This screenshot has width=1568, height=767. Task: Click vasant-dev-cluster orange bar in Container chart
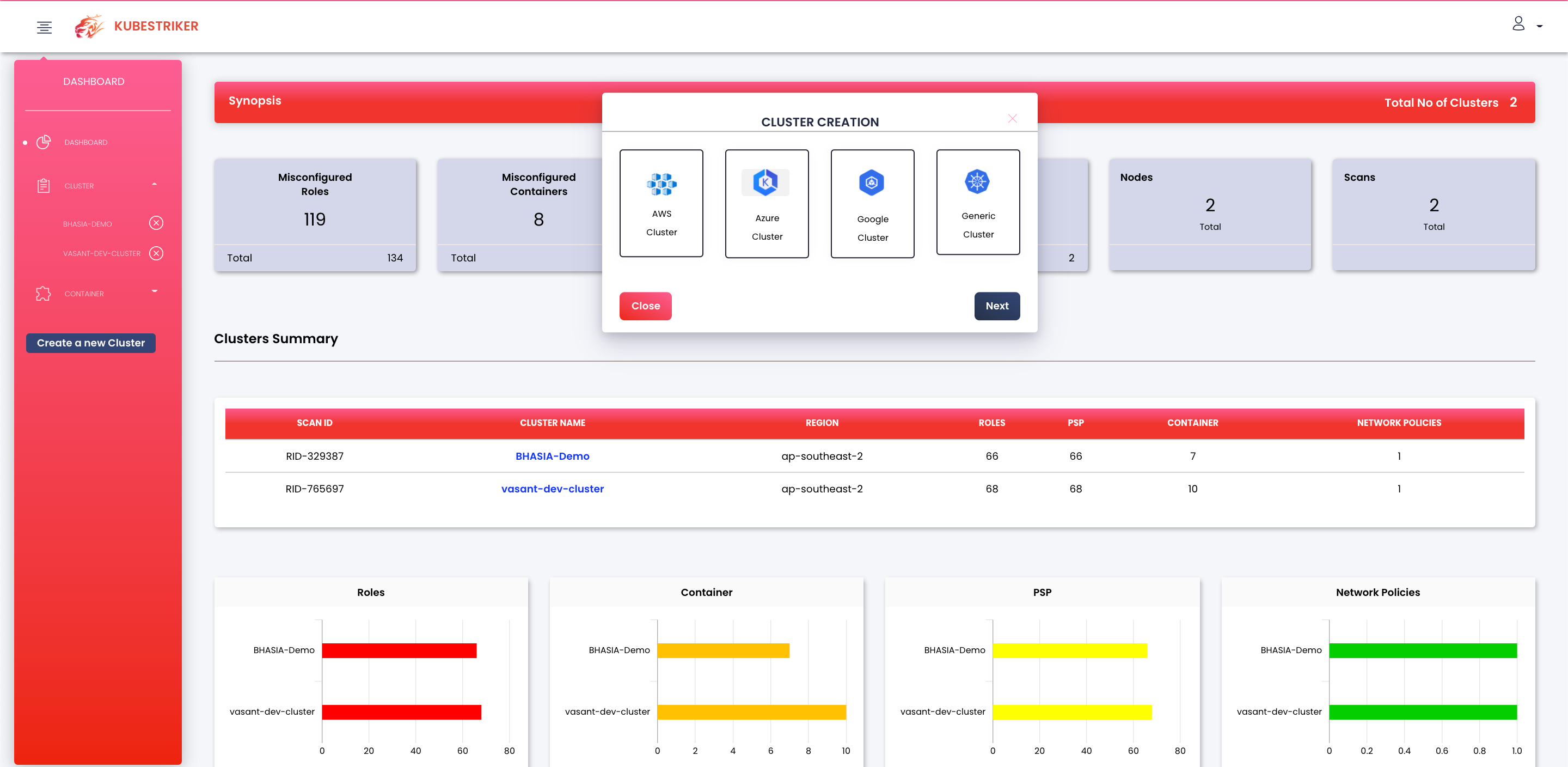(752, 711)
